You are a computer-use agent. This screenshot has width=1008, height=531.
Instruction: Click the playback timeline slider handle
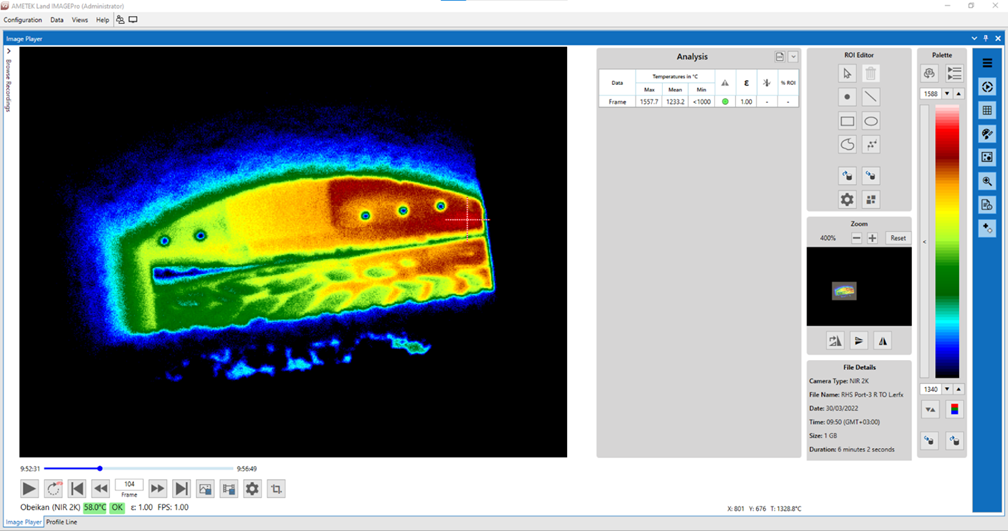(x=100, y=468)
